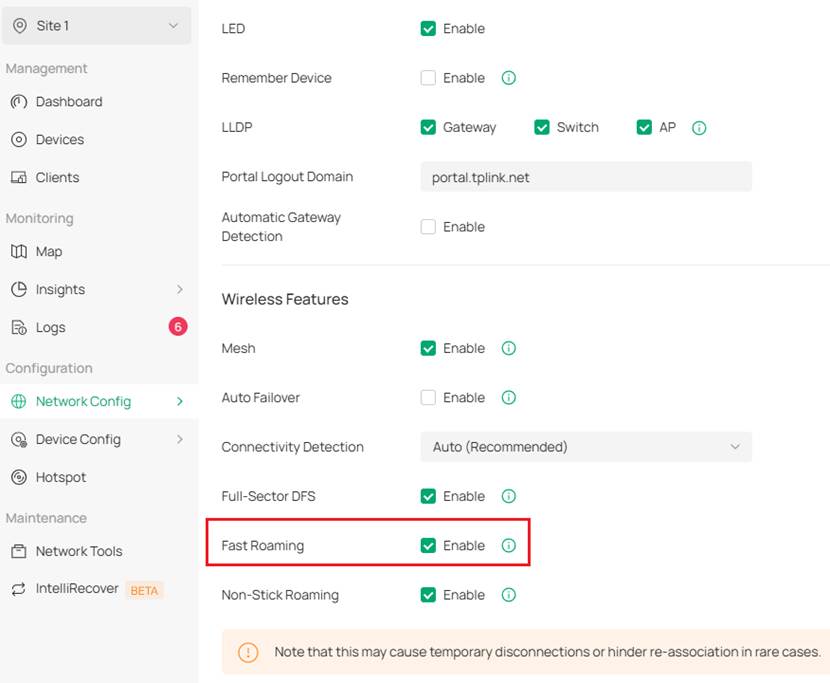
Task: Click the Map icon in sidebar
Action: click(19, 251)
